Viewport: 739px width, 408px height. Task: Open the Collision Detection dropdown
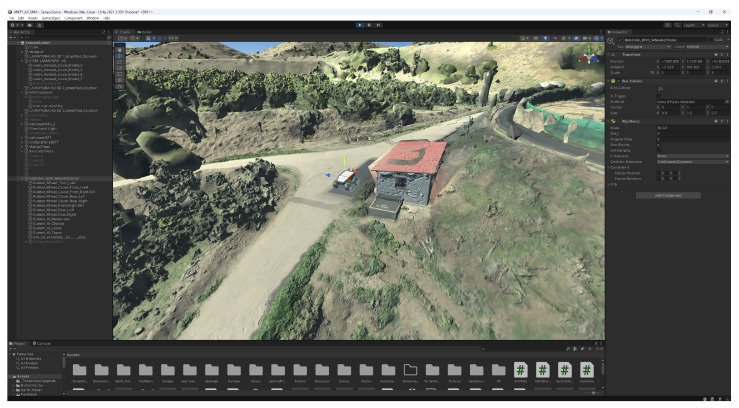tap(693, 162)
